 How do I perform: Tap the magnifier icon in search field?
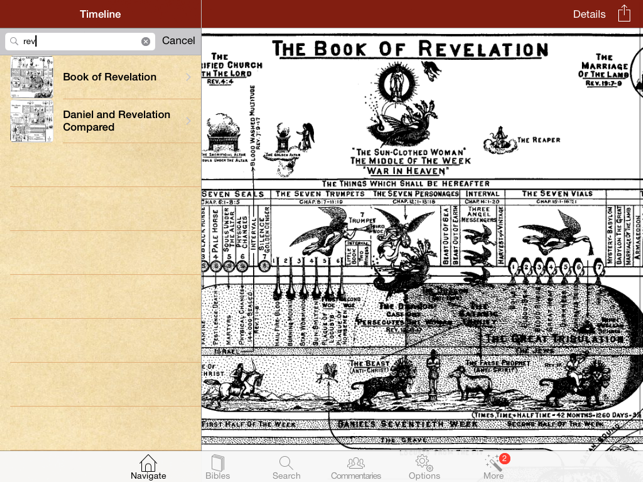point(14,41)
